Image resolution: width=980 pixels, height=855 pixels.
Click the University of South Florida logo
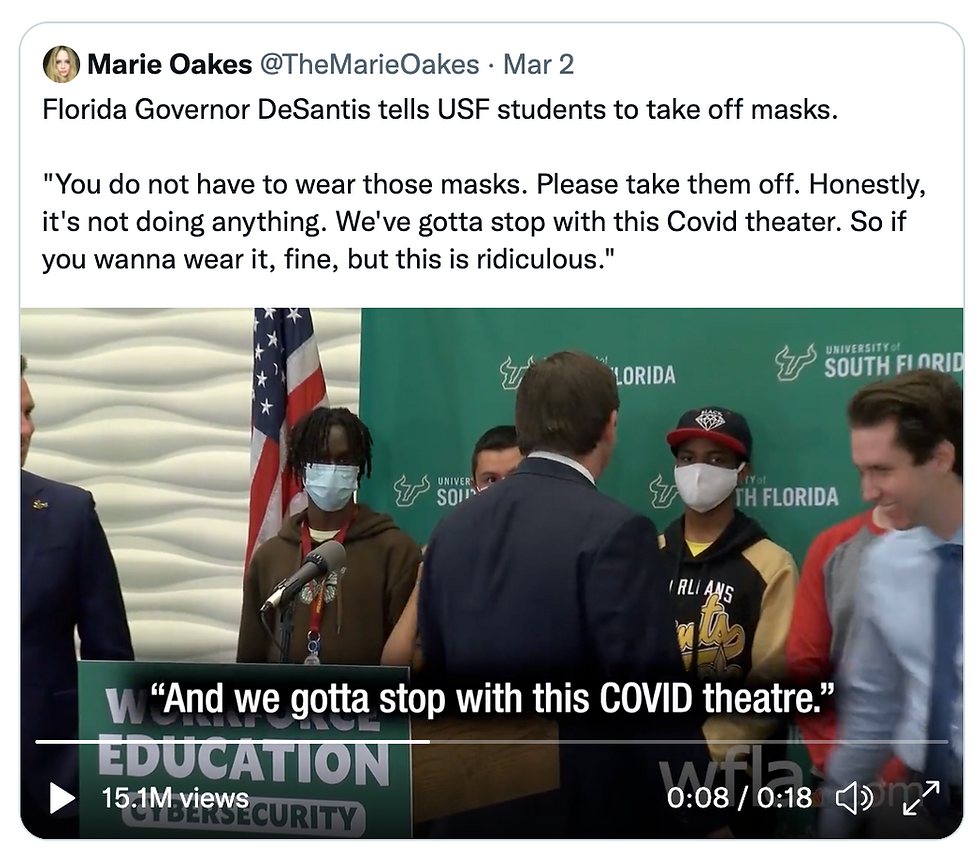(868, 361)
